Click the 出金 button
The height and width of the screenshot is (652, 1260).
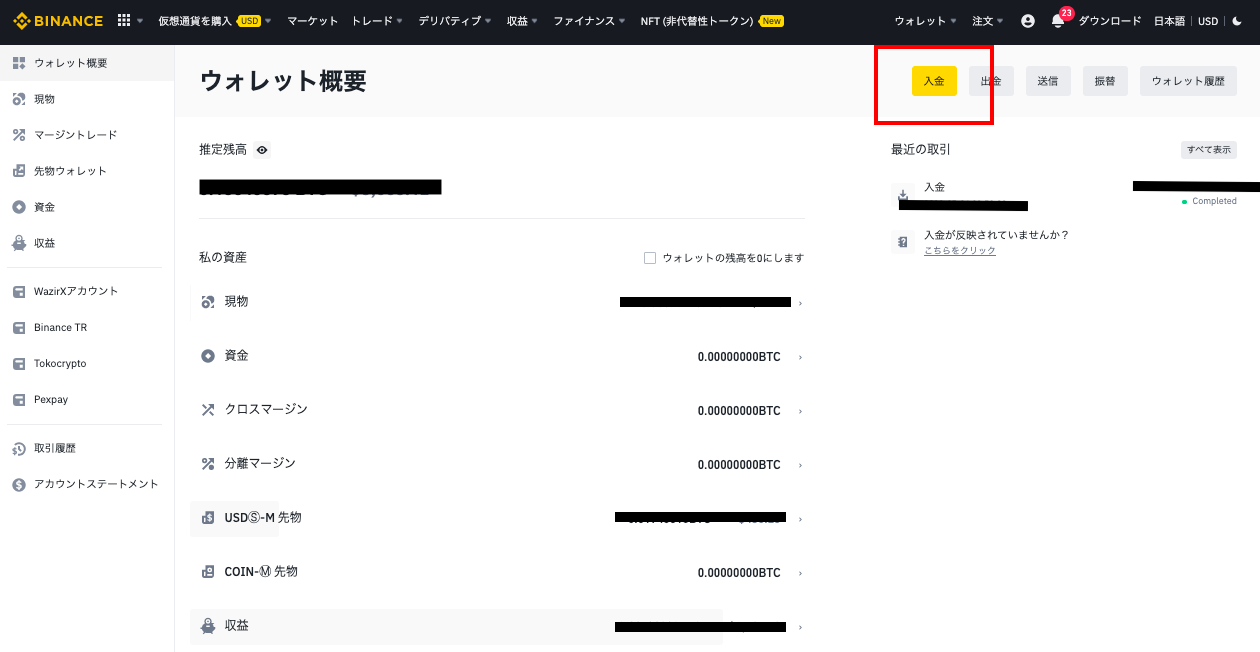pos(991,81)
